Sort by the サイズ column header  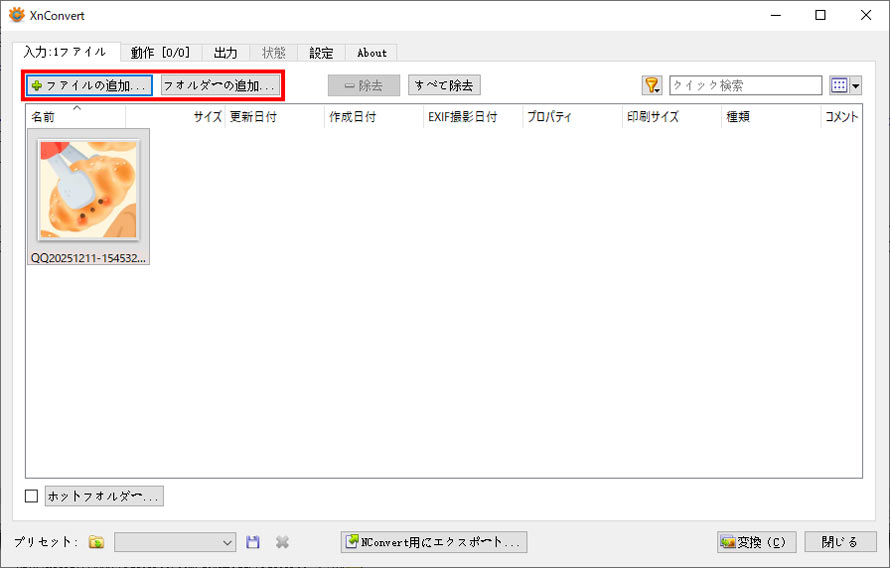(175, 116)
